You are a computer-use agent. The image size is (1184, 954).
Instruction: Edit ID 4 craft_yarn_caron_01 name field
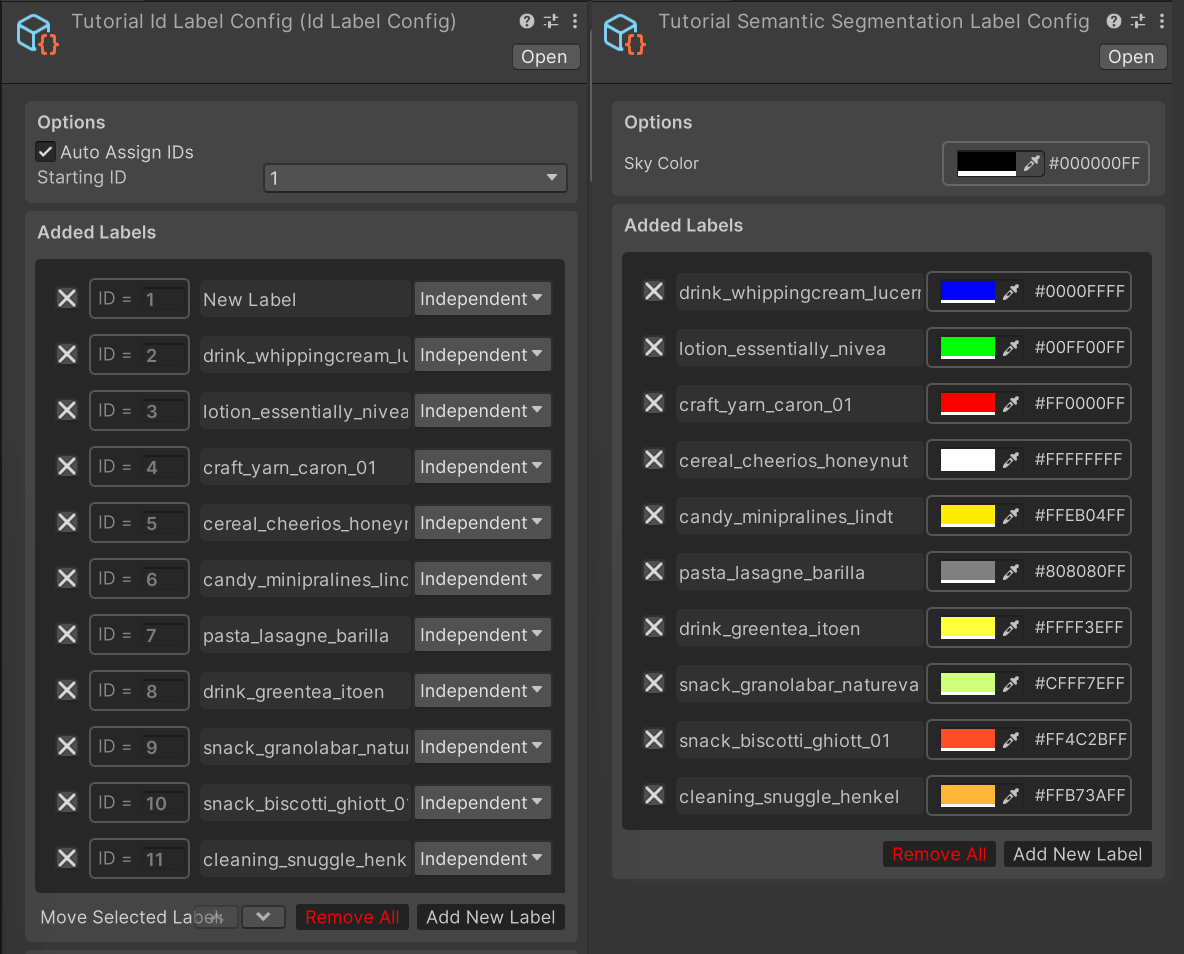point(305,467)
